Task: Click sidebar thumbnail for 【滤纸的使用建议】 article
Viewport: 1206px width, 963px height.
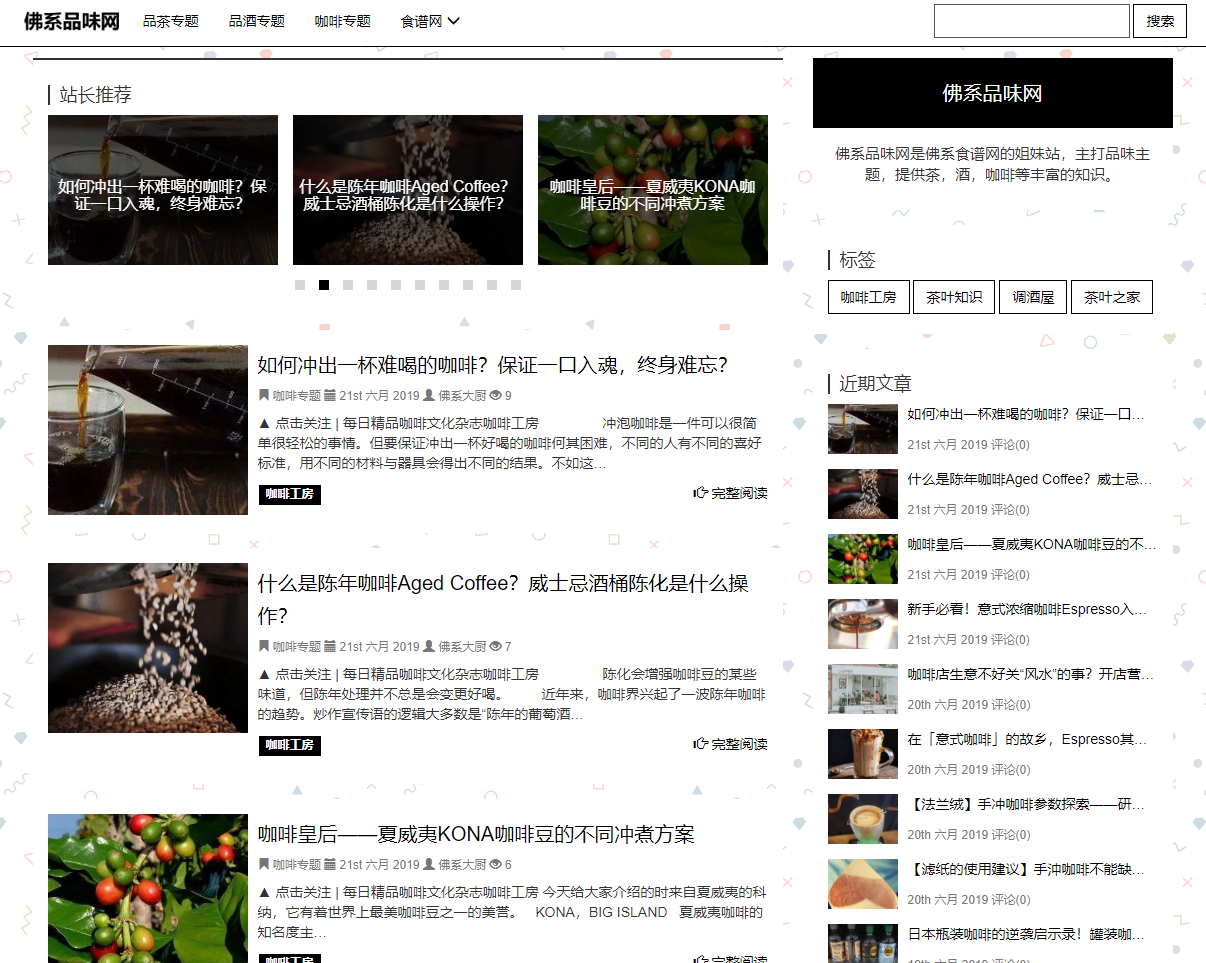Action: pyautogui.click(x=863, y=884)
